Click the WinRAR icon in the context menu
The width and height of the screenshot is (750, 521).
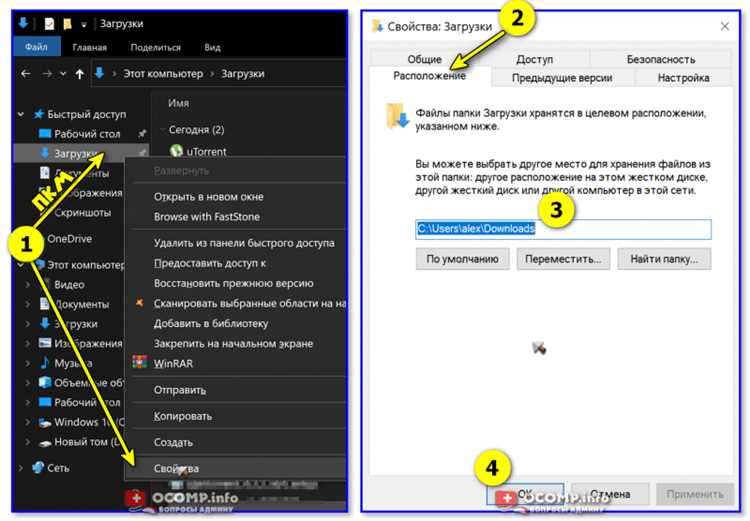140,363
